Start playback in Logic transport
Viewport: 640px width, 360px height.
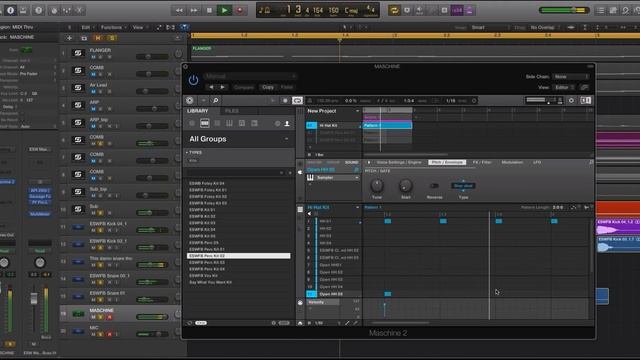click(x=224, y=10)
